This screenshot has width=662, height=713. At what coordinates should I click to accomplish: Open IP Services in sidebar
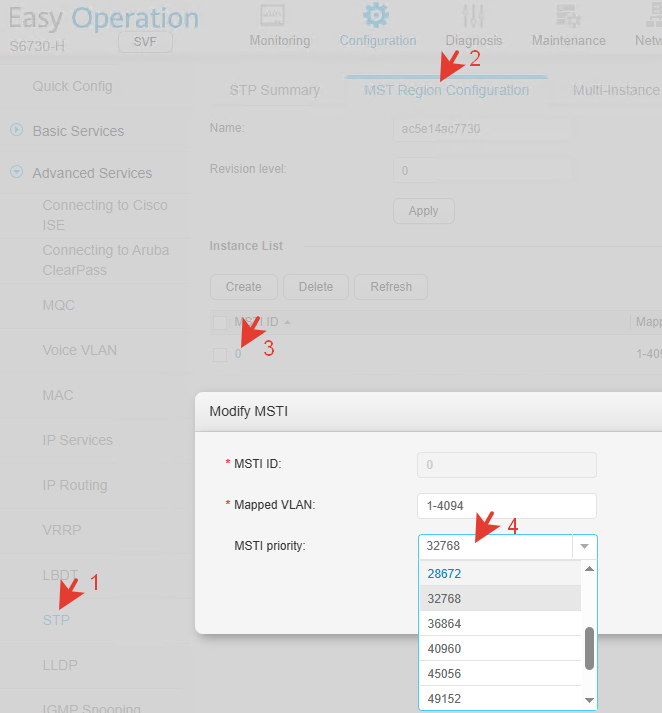click(x=77, y=440)
